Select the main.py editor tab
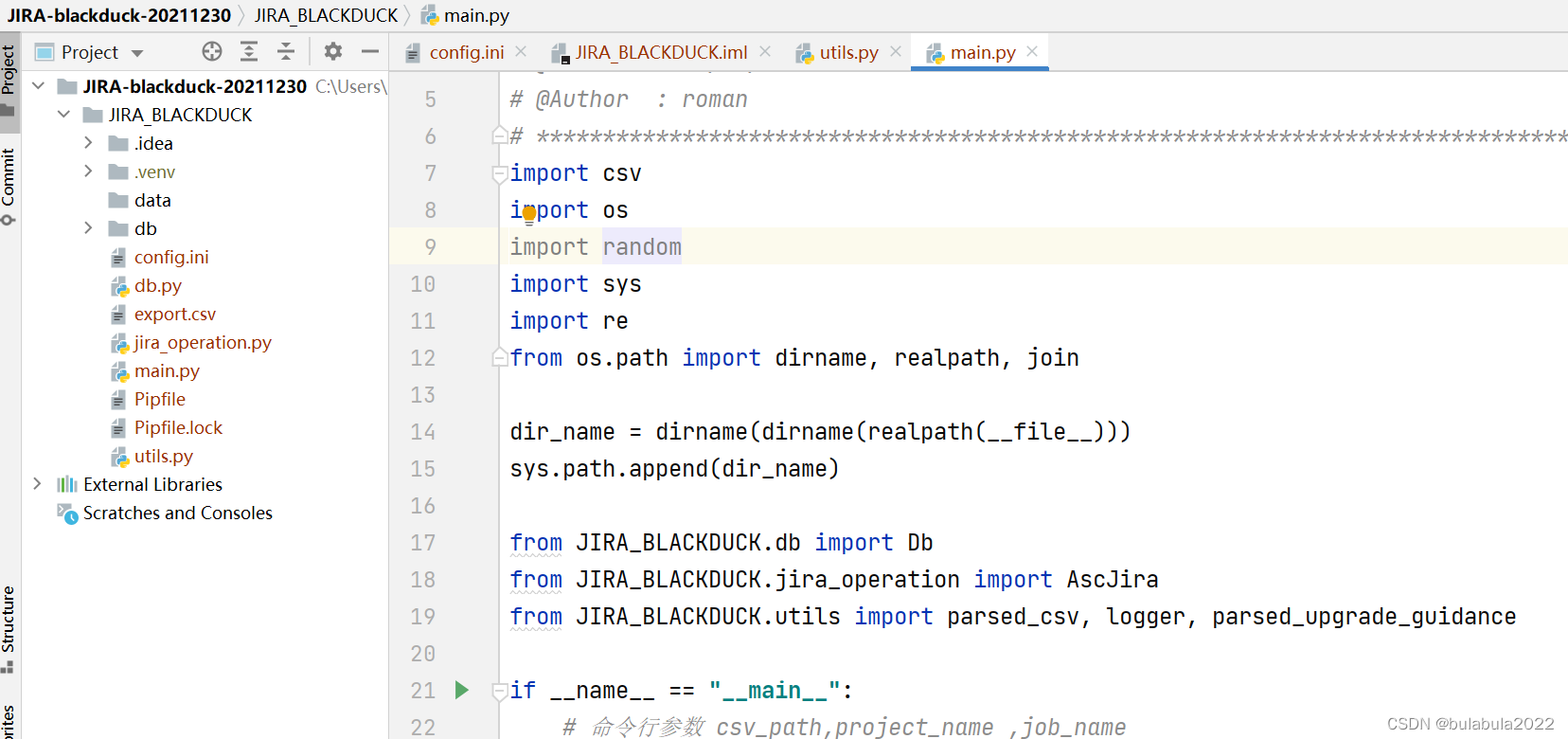Viewport: 1568px width, 739px height. click(982, 53)
